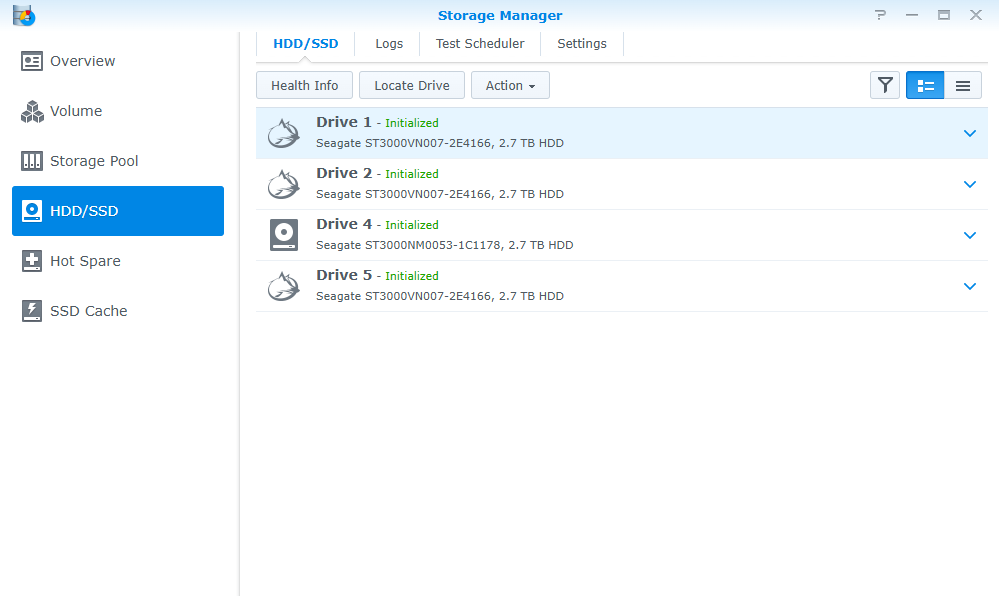Click Drive 5 Seagate ST3000VN007 model text
This screenshot has width=999, height=596.
(x=440, y=296)
